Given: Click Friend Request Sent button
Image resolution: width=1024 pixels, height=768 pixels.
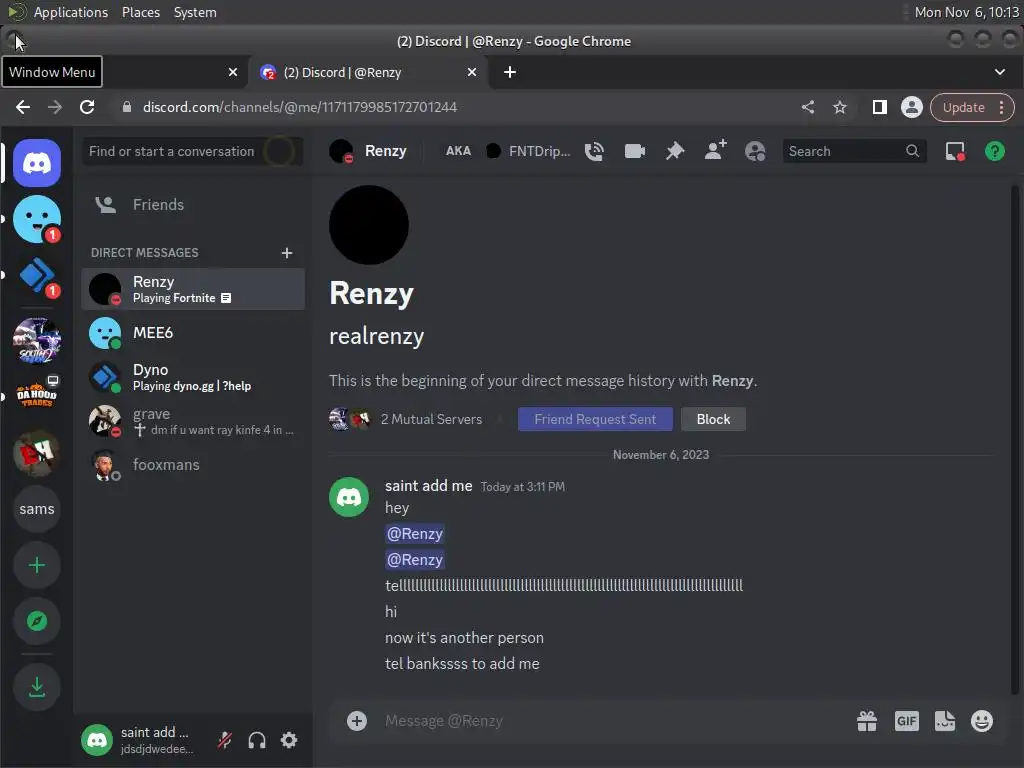Looking at the screenshot, I should pos(595,419).
